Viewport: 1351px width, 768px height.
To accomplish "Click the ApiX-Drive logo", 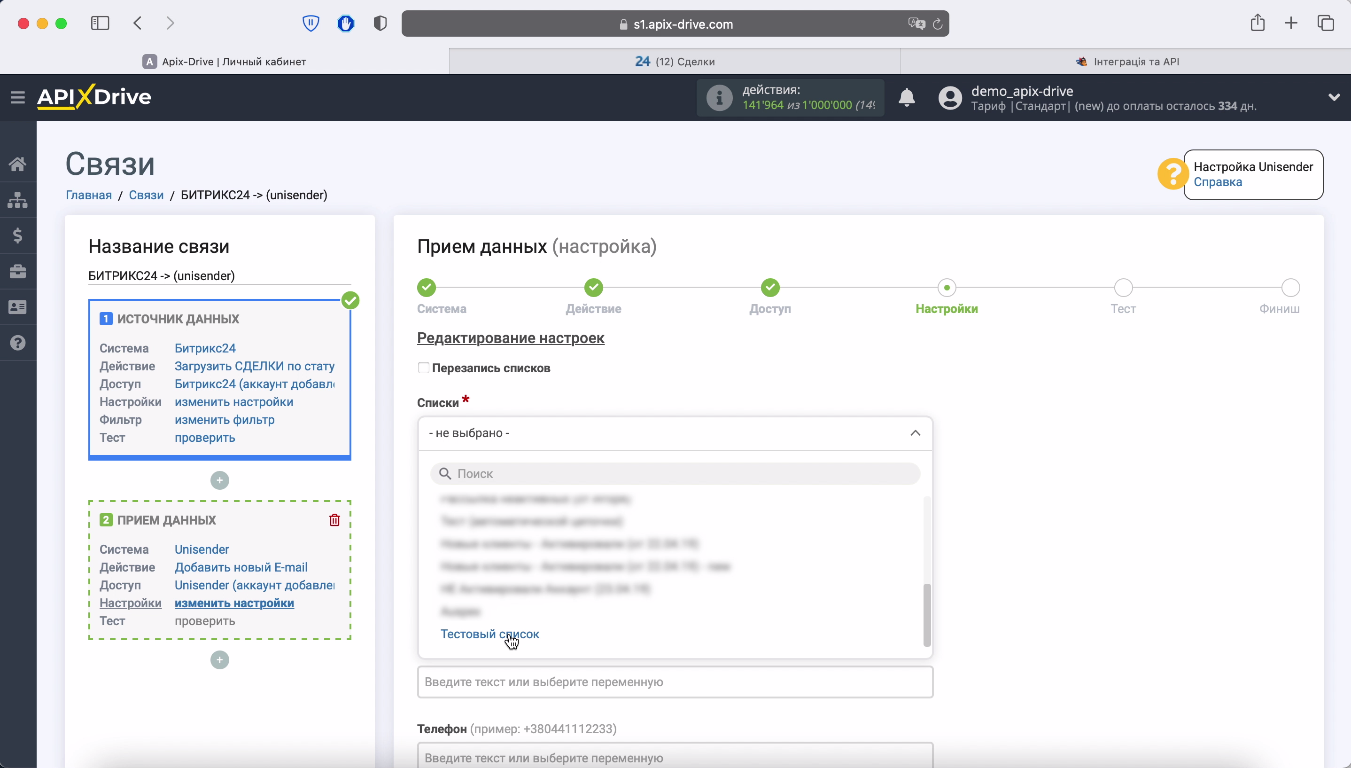I will click(94, 97).
